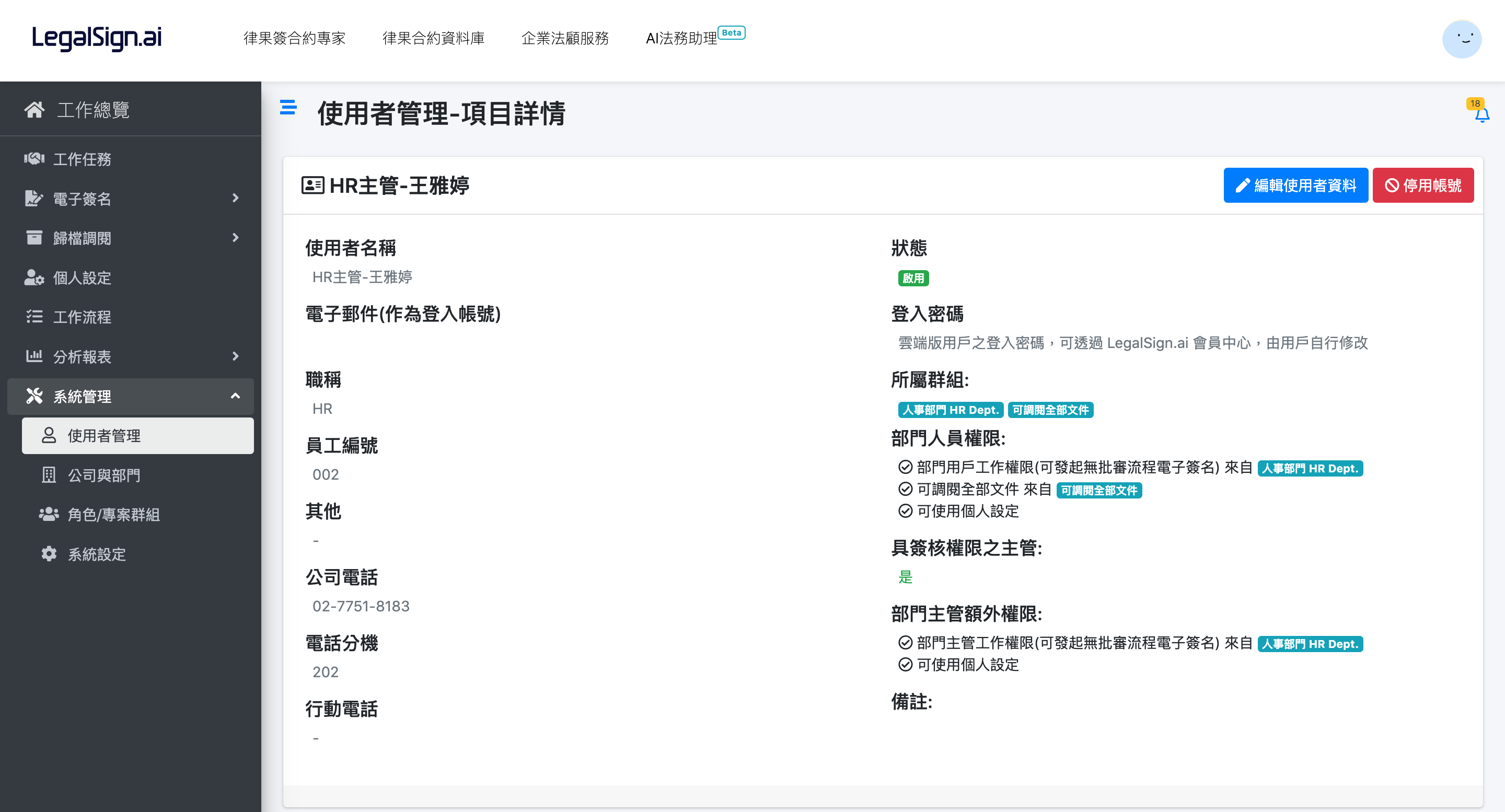Click the tools icon for 系統管理
This screenshot has height=812, width=1505.
[x=34, y=396]
